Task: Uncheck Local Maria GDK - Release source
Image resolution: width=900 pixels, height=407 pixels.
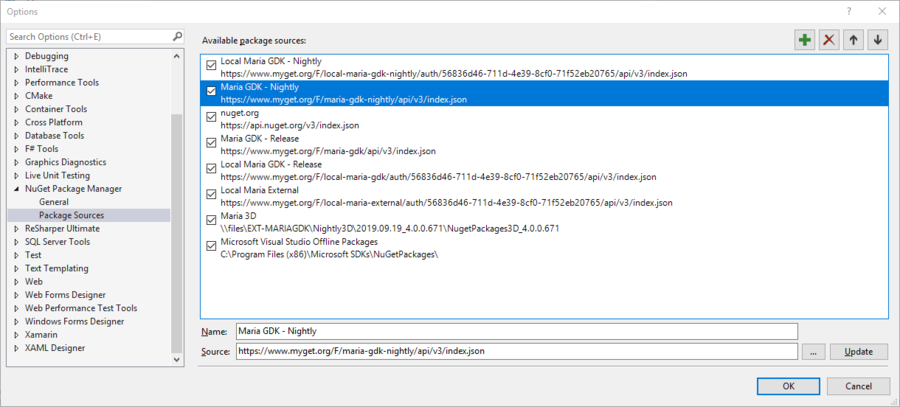Action: (211, 169)
